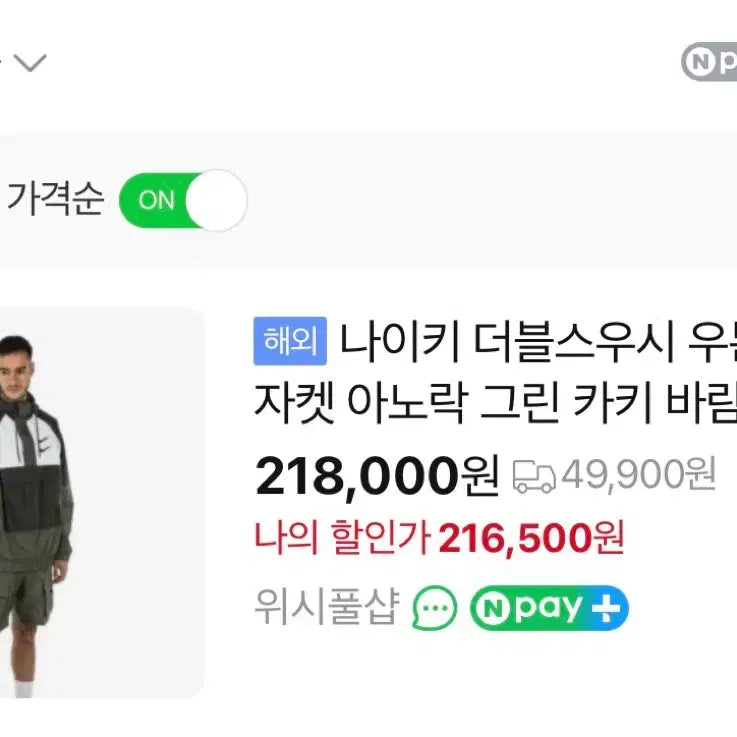
Task: Click the blue plus symbol on Npay badge
Action: (608, 608)
